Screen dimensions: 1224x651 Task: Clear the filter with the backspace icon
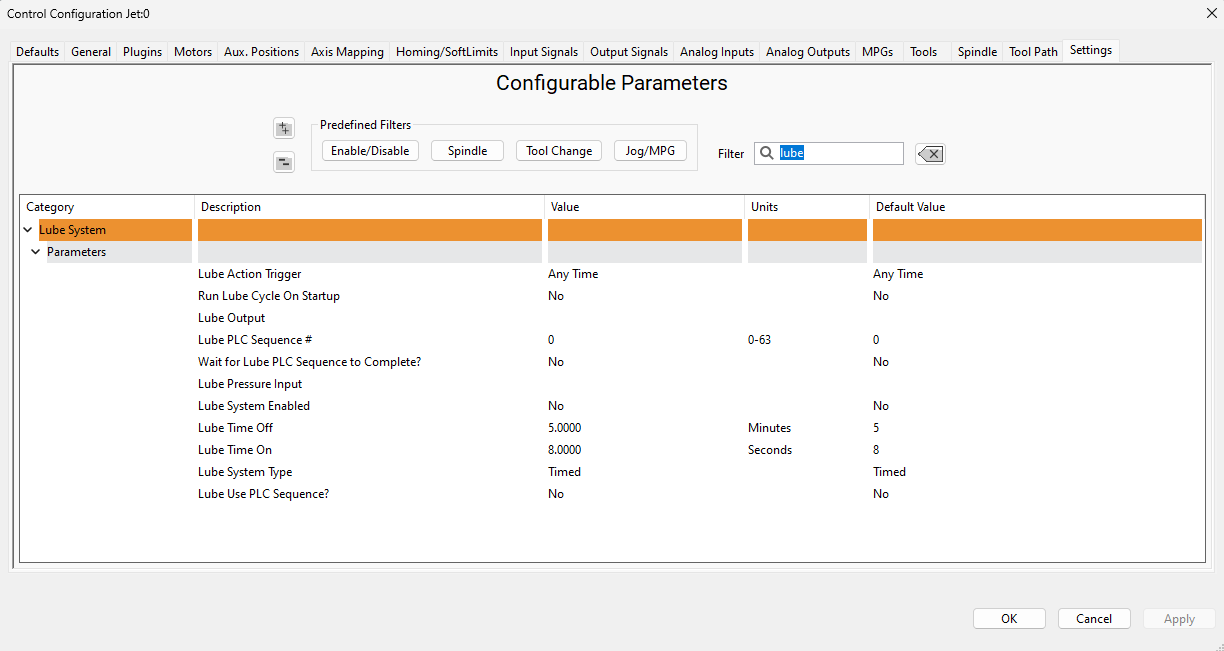pyautogui.click(x=930, y=153)
